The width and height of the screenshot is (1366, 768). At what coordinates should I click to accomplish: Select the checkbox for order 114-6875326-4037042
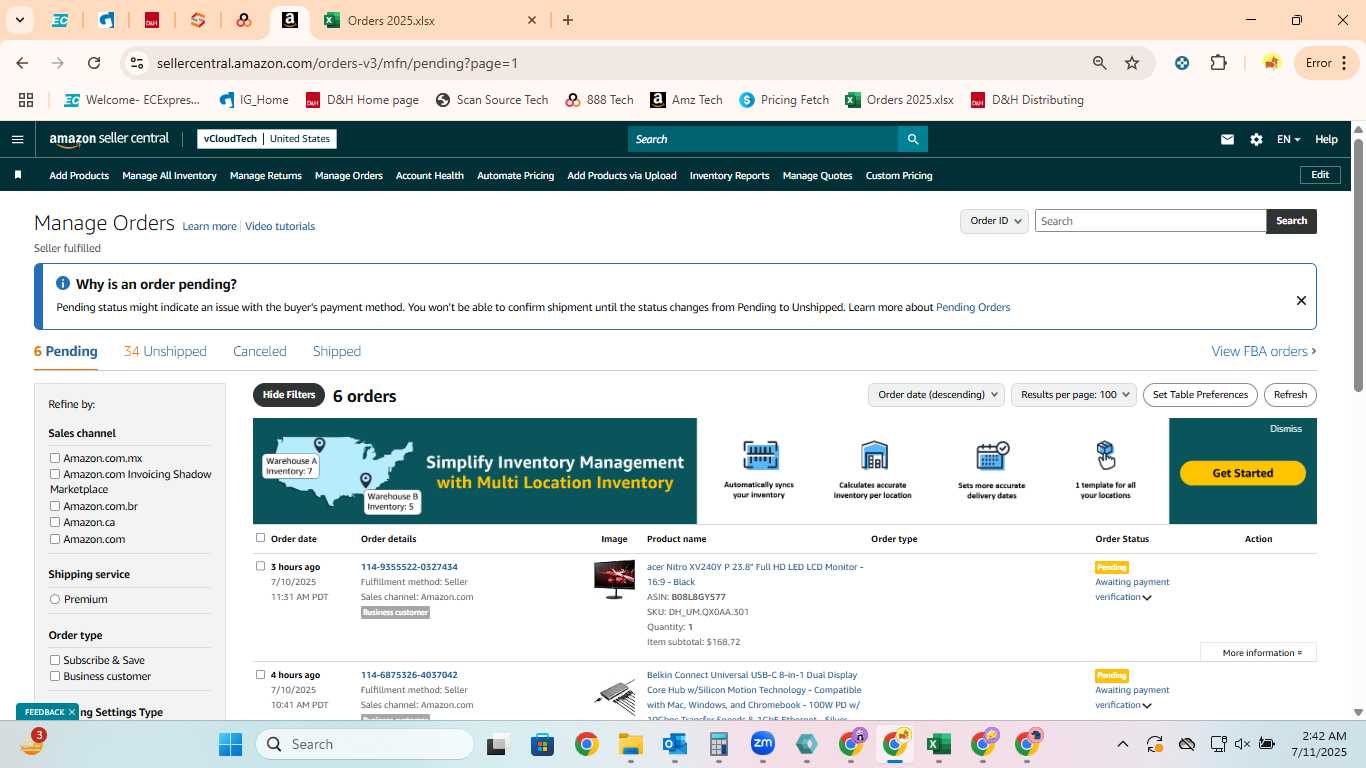pos(261,674)
